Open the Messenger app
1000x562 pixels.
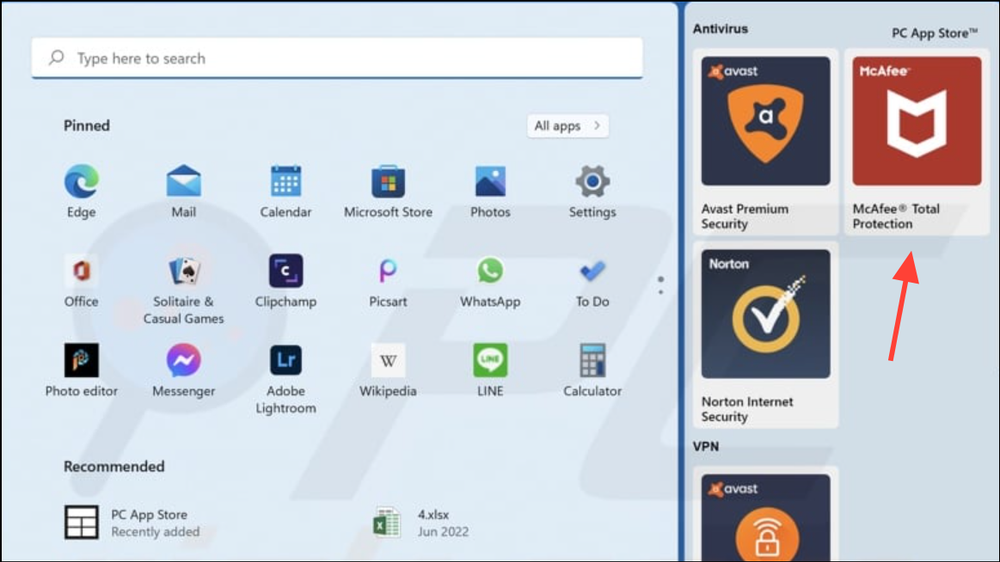coord(183,361)
